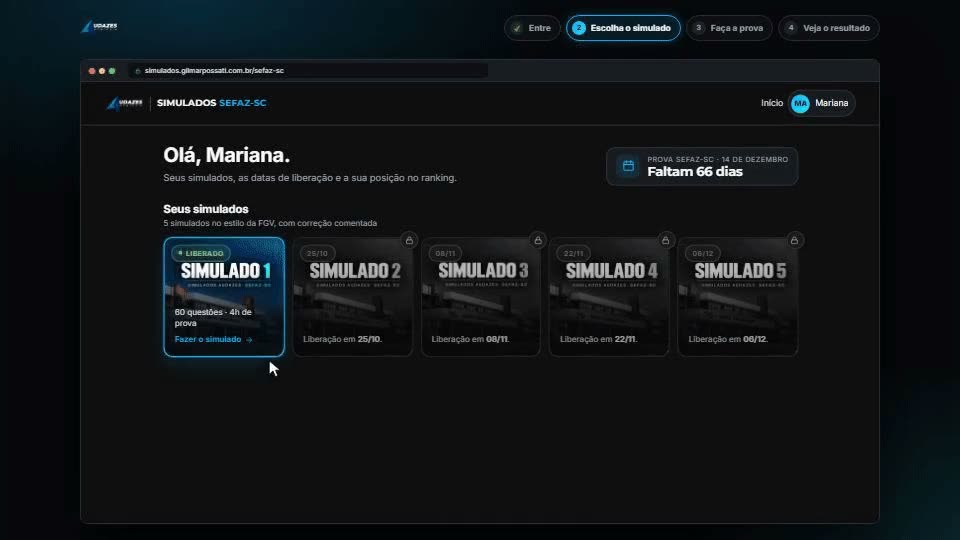Click the 60 questões 4h de prova text
960x540 pixels.
(x=213, y=318)
